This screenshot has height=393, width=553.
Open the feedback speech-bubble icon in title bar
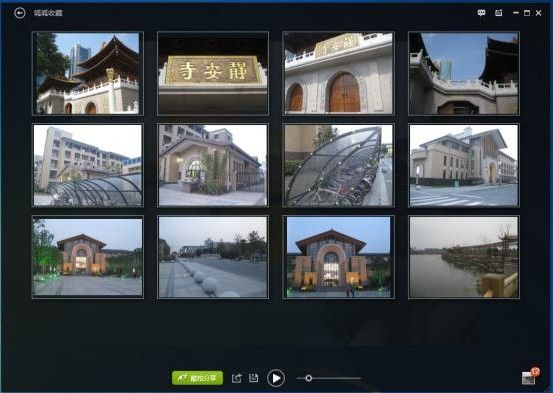click(x=481, y=13)
